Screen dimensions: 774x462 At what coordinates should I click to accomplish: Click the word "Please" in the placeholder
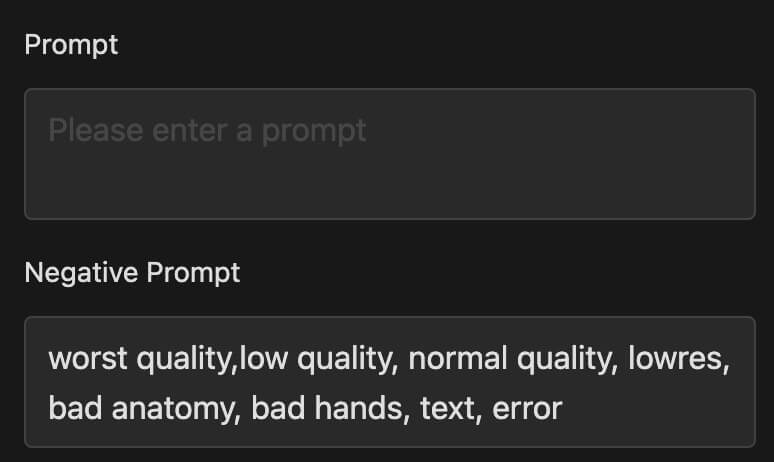[96, 131]
